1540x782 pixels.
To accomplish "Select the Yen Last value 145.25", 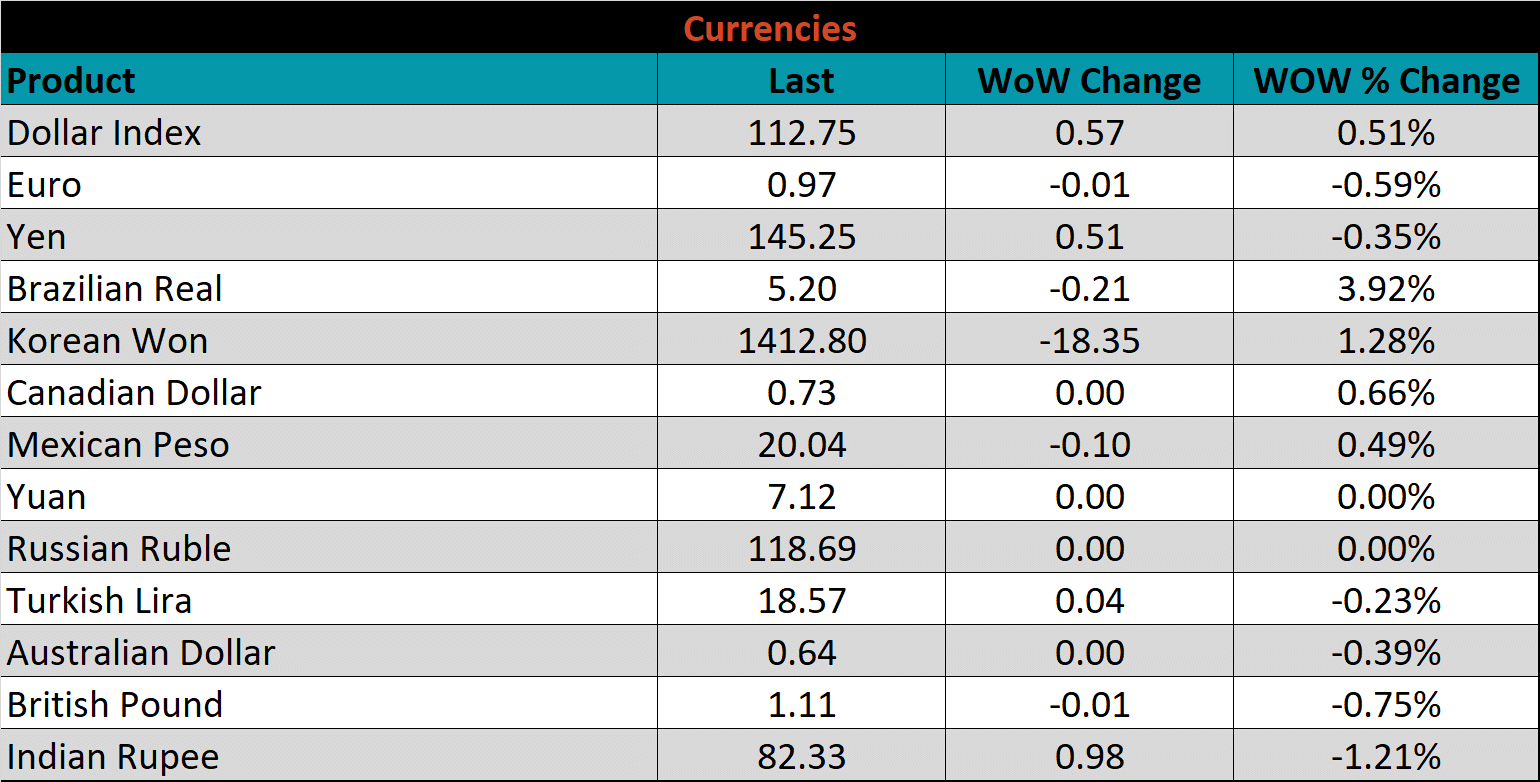I will point(801,236).
